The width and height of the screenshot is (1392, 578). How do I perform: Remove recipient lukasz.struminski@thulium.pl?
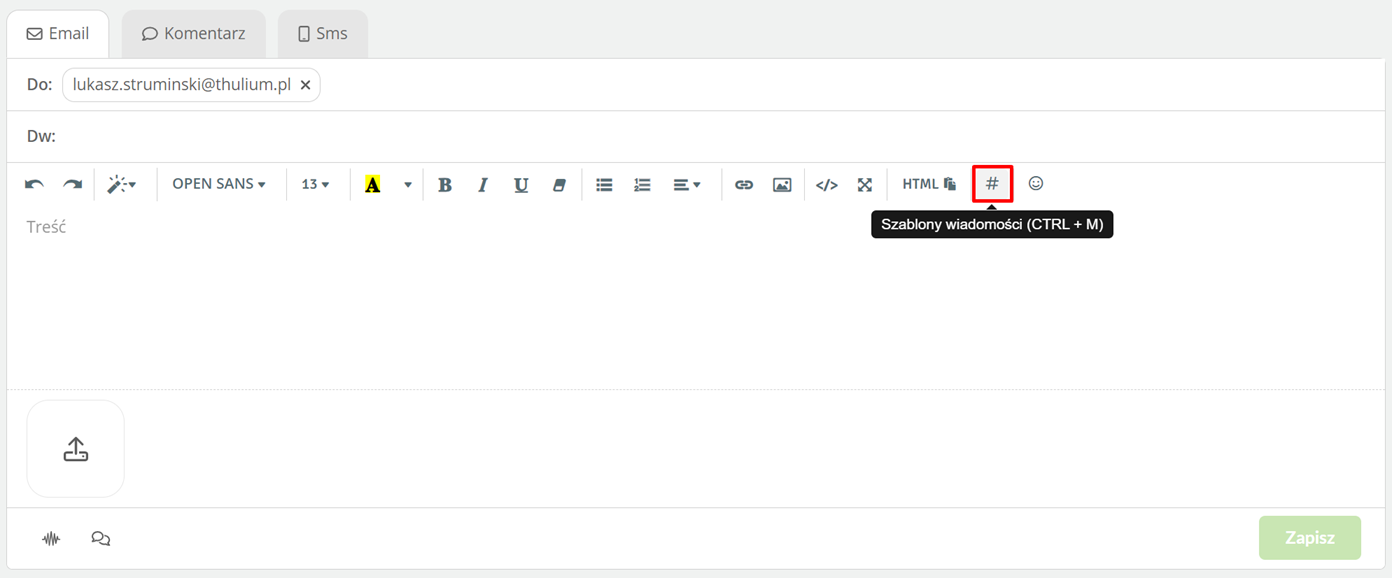(x=305, y=85)
